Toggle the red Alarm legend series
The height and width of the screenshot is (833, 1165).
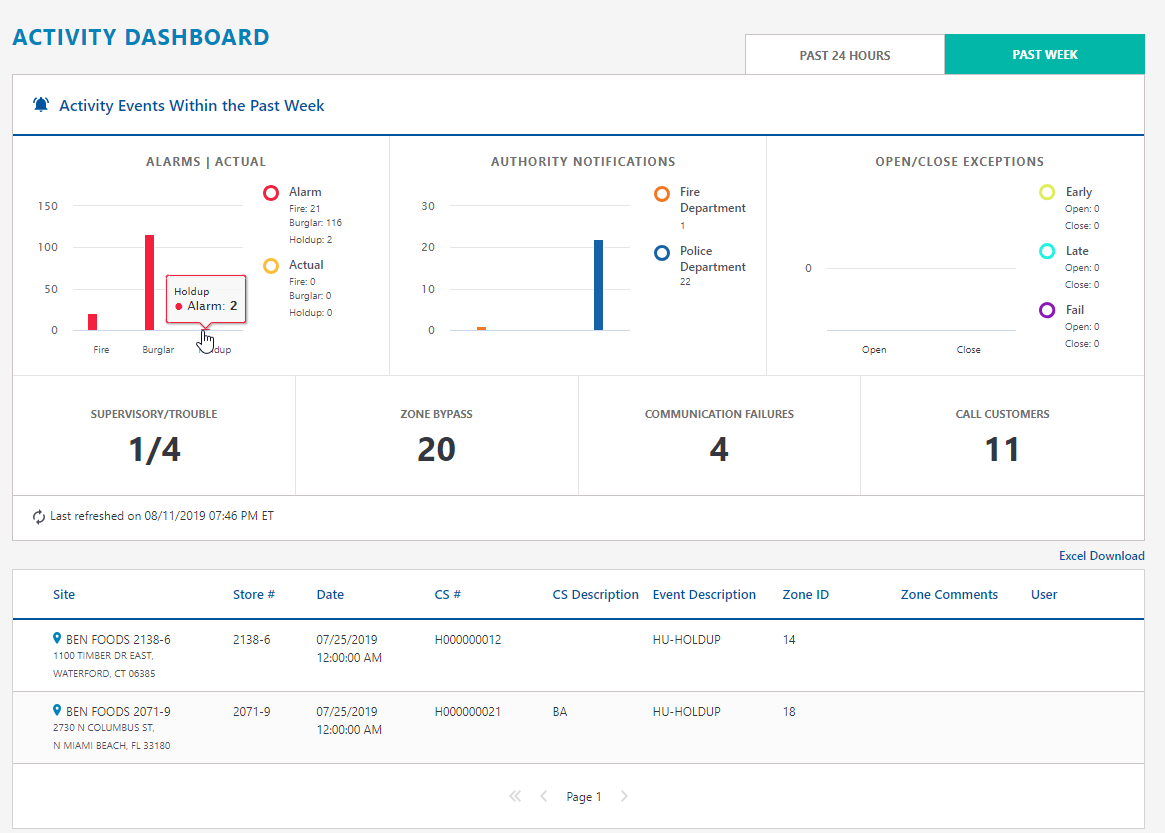(271, 193)
